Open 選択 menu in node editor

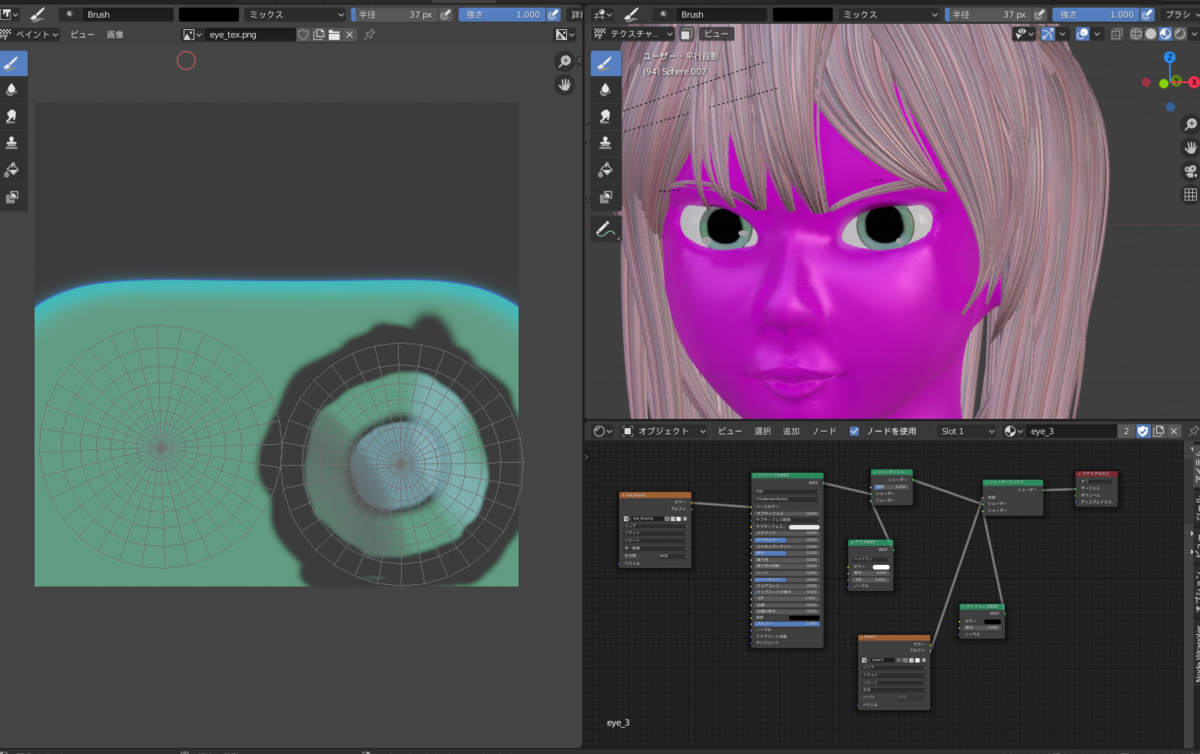pos(762,431)
